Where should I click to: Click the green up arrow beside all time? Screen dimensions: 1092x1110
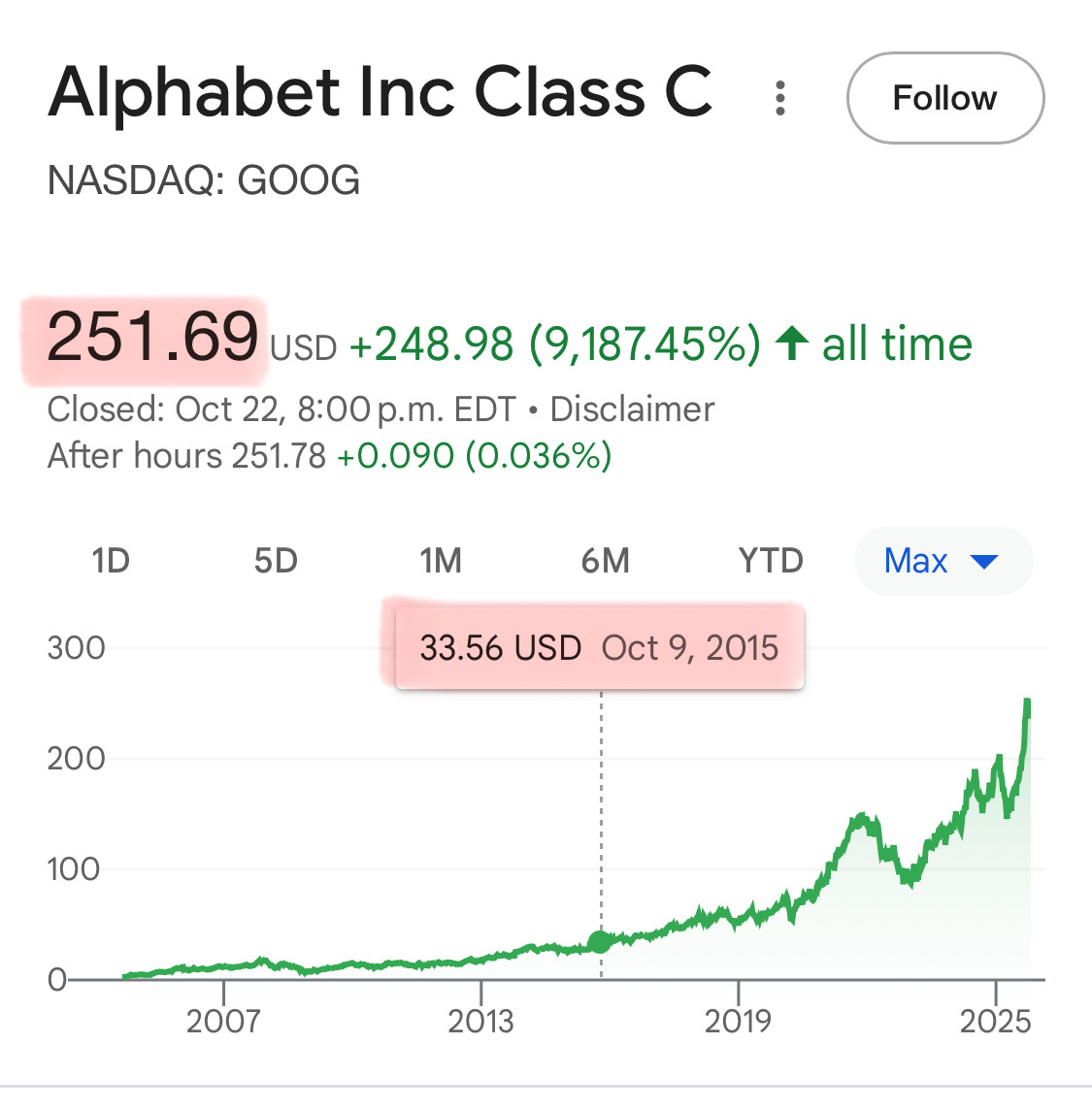792,343
